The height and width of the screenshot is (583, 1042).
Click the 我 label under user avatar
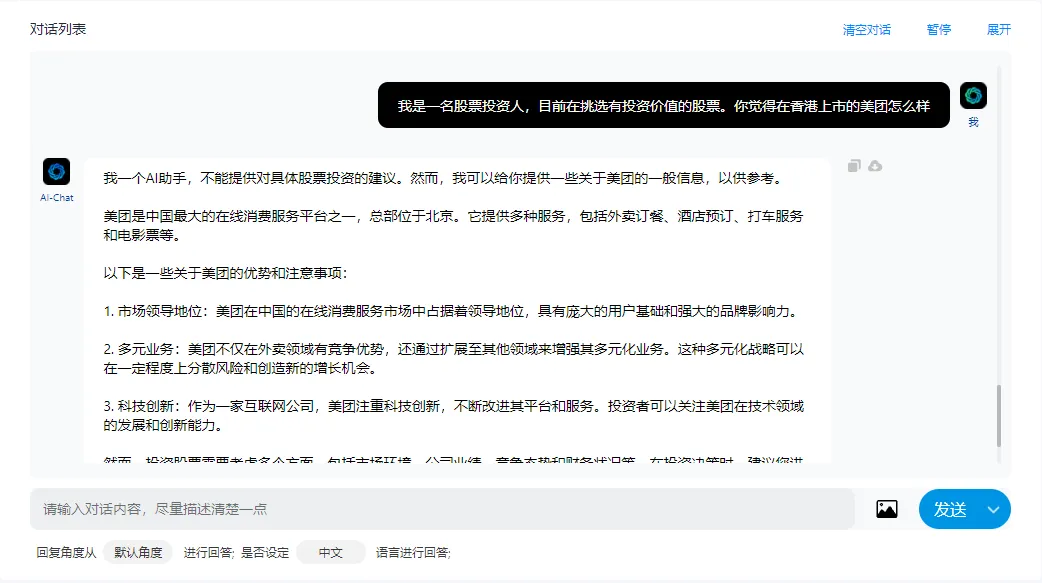click(973, 122)
